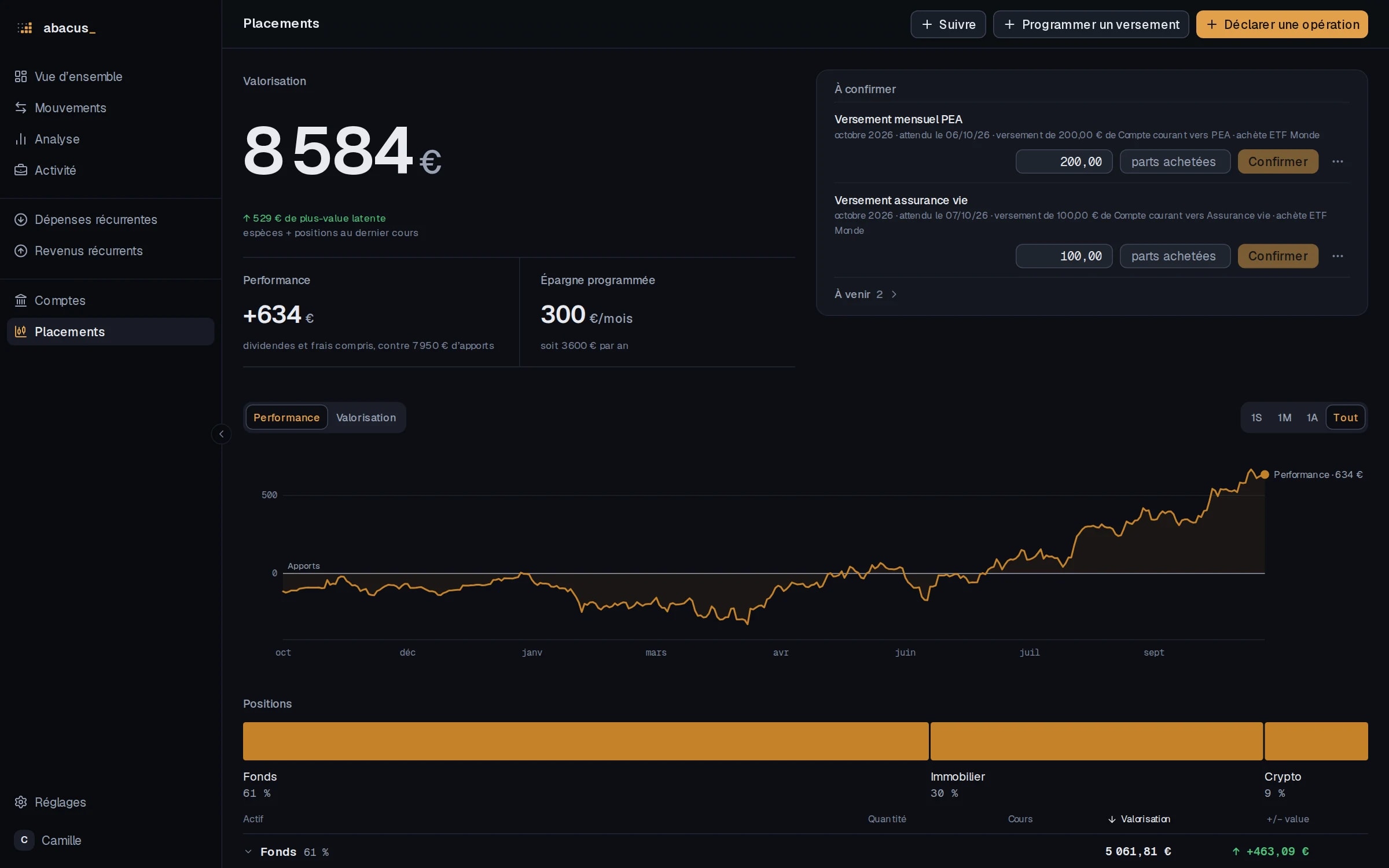Image resolution: width=1389 pixels, height=868 pixels.
Task: Click the 200,00 amount field
Action: [1064, 161]
